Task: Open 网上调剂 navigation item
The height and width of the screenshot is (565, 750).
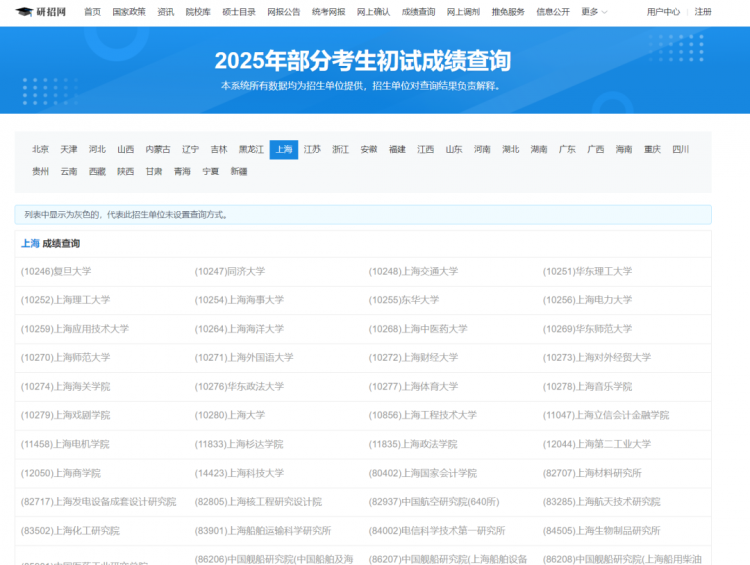Action: [x=463, y=11]
